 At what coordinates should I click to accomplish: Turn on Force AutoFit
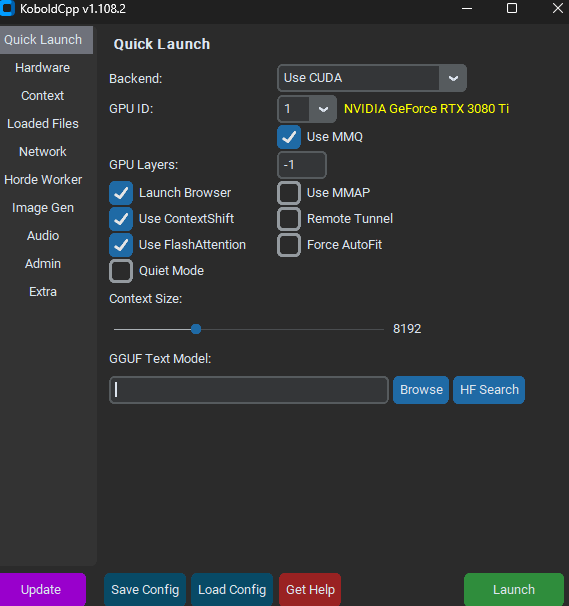[x=289, y=245]
